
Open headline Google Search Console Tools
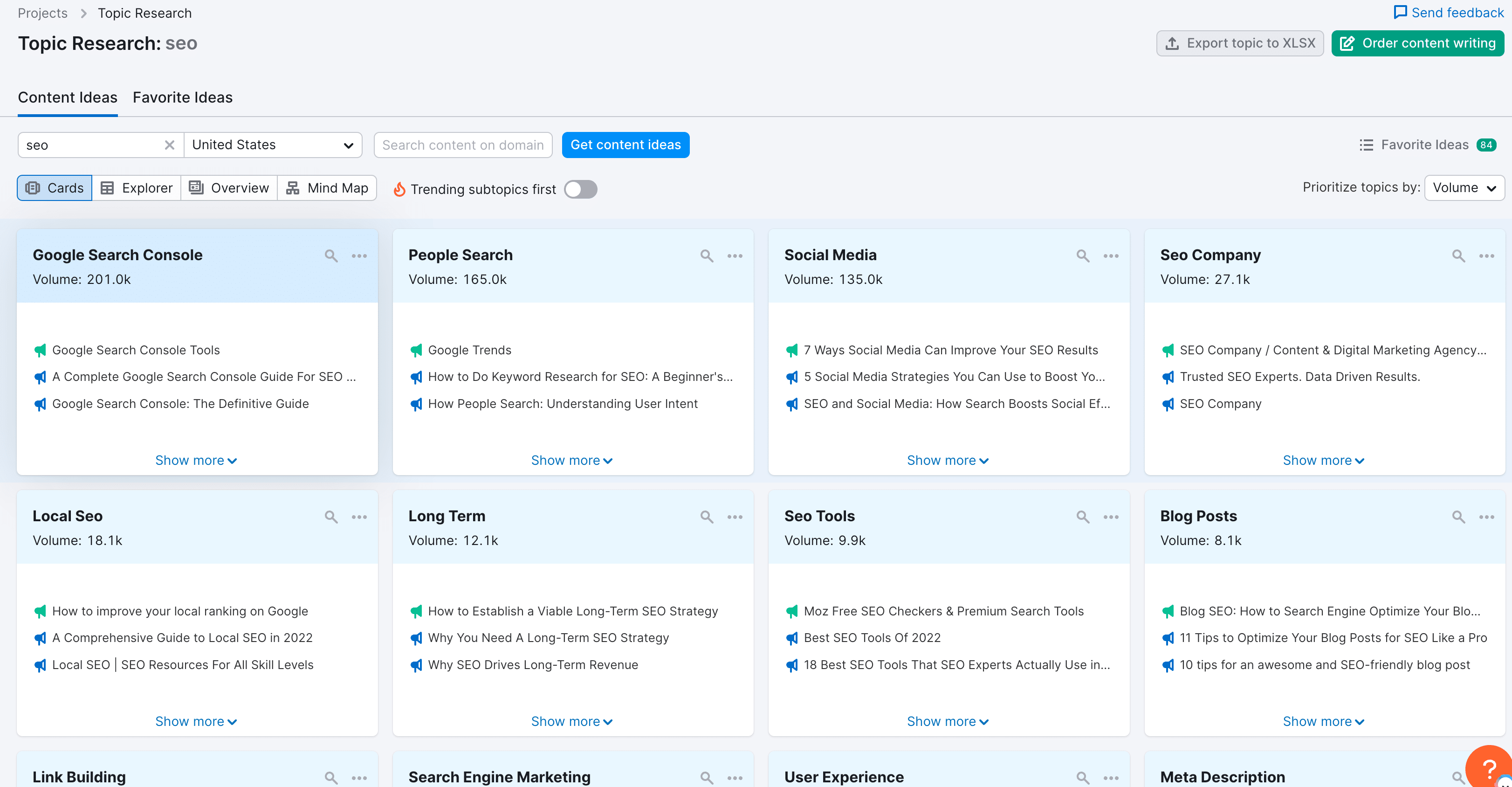point(136,350)
